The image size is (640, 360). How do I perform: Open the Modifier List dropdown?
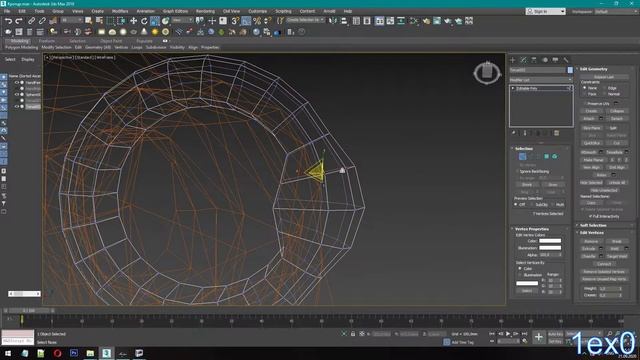point(541,80)
